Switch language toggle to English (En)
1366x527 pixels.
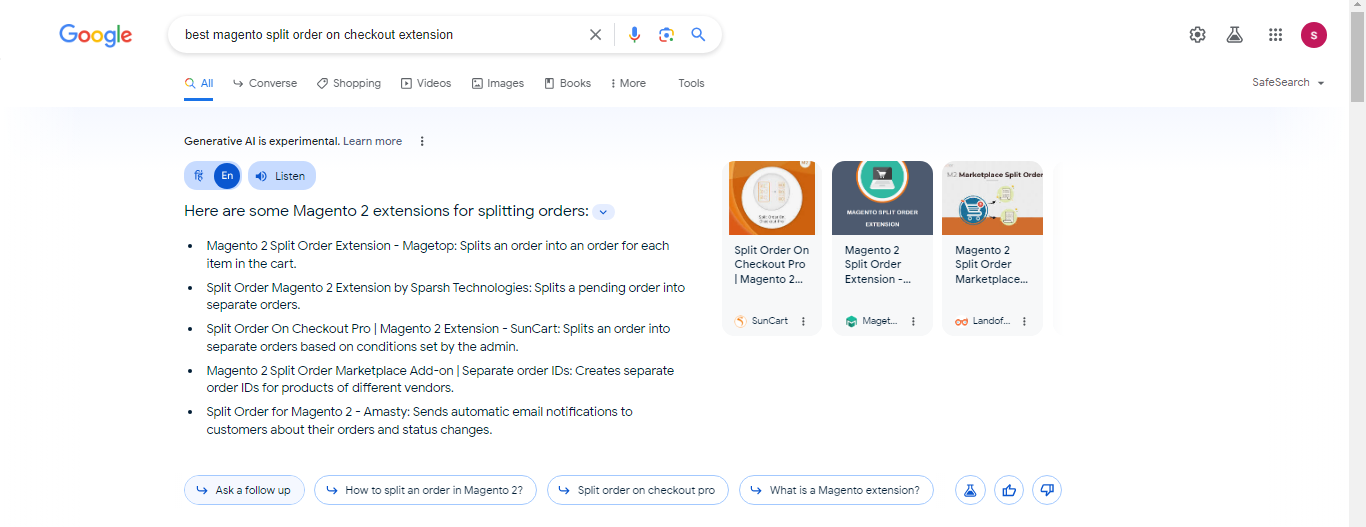click(x=227, y=176)
